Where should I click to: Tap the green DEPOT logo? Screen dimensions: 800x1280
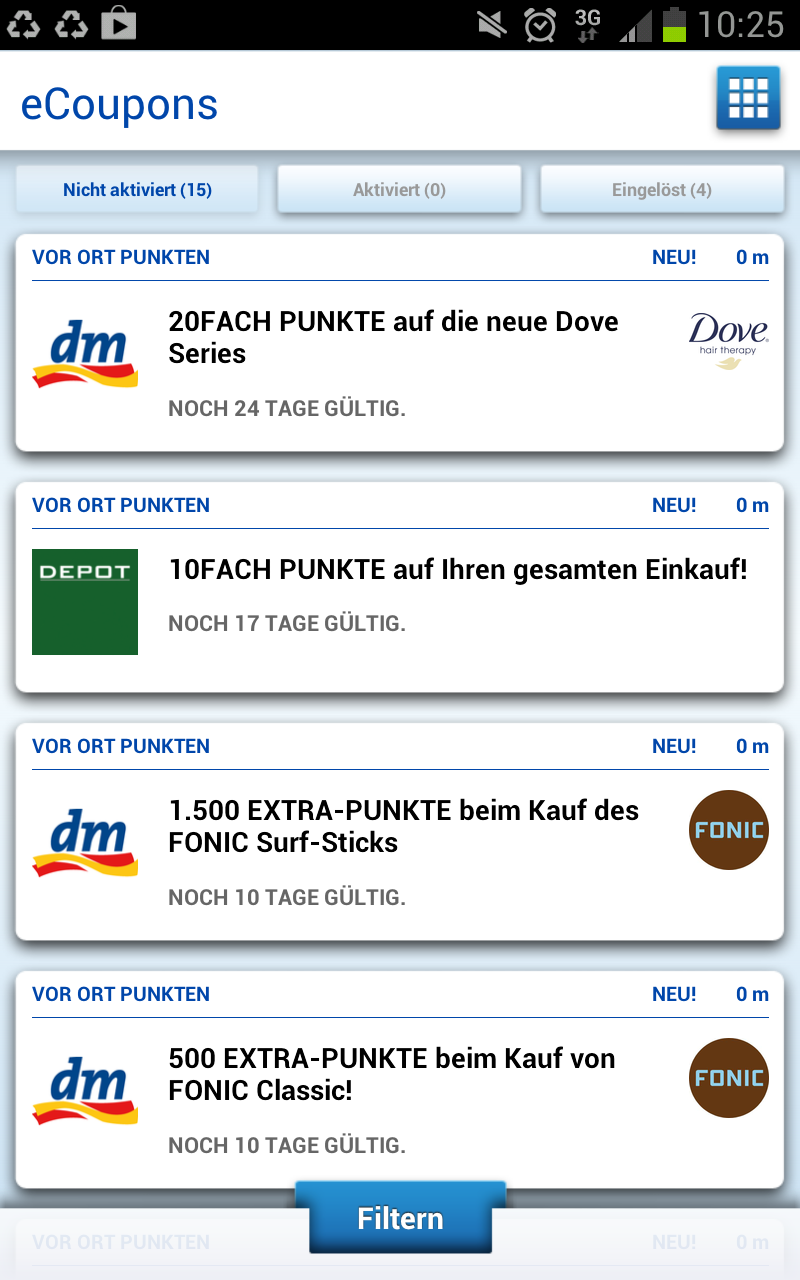point(85,602)
